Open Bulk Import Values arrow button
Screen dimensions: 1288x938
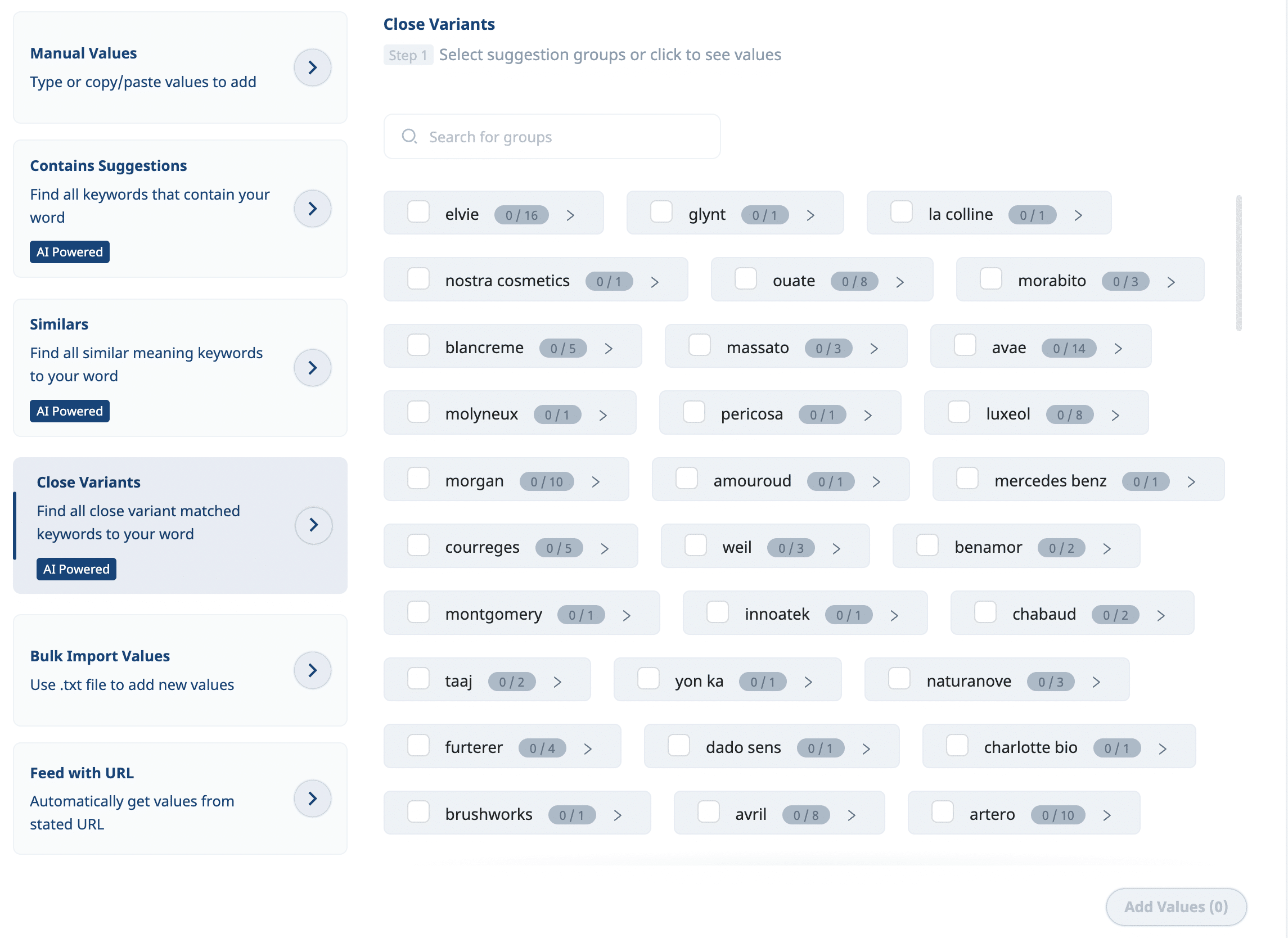coord(312,670)
